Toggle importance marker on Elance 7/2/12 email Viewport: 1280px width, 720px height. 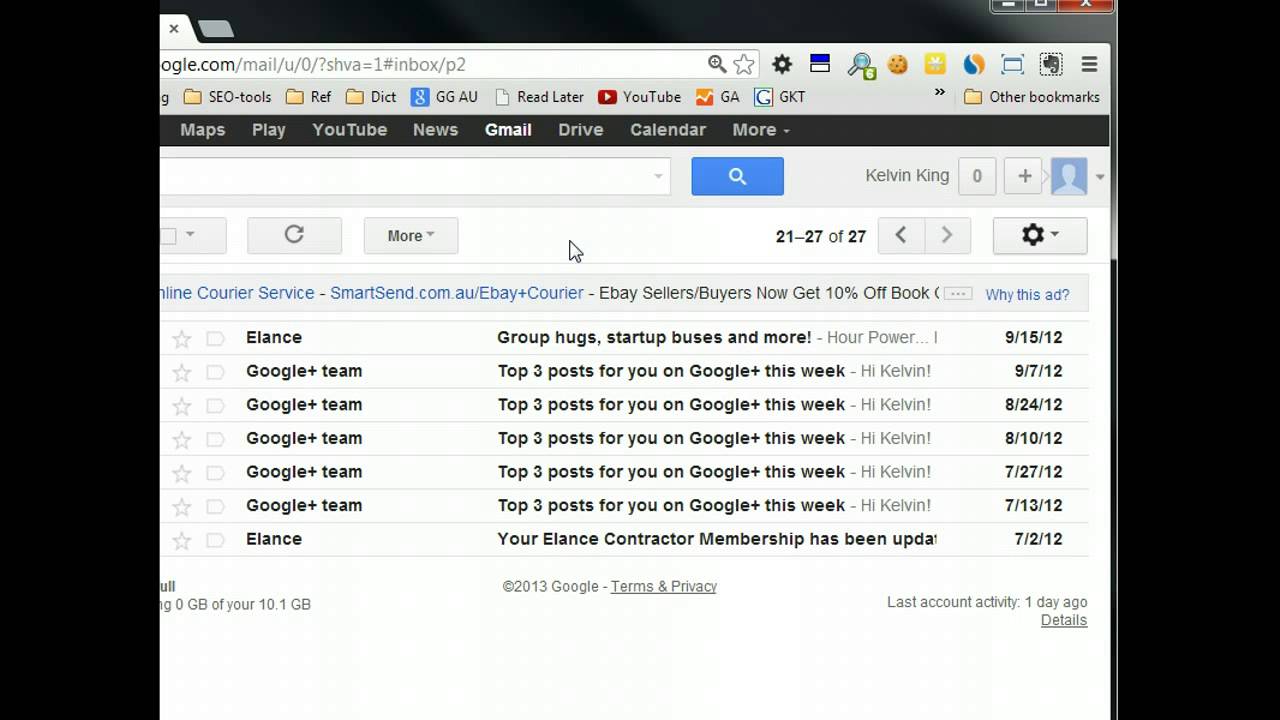(215, 540)
